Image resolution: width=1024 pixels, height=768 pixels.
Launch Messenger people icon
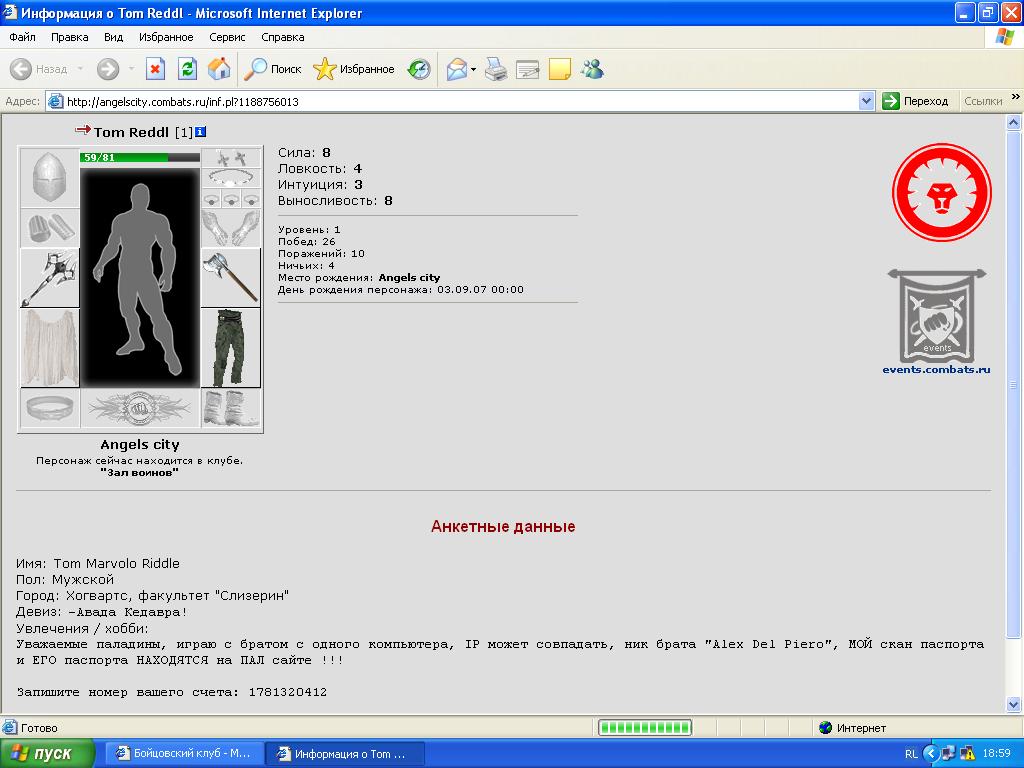[x=592, y=69]
